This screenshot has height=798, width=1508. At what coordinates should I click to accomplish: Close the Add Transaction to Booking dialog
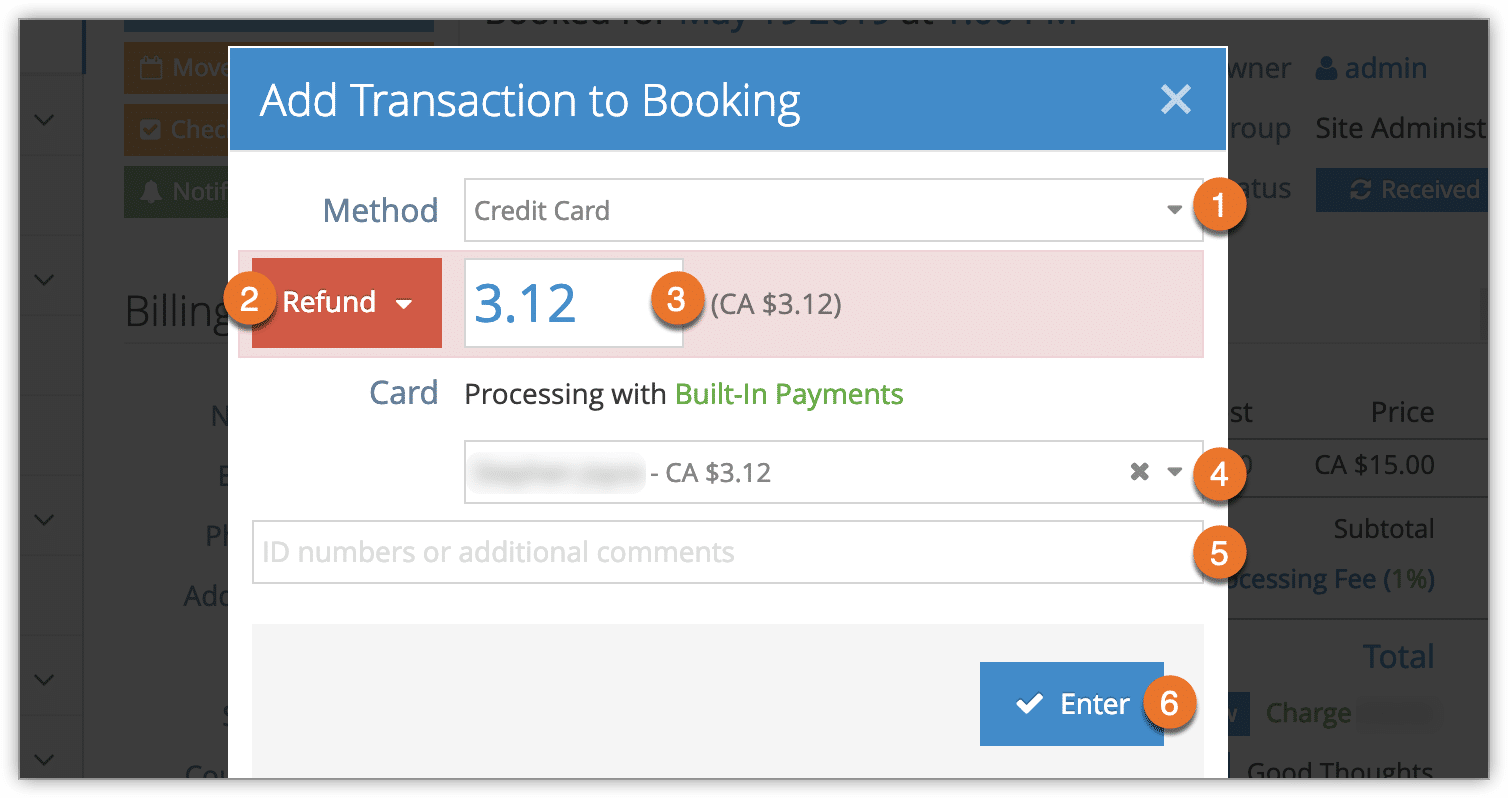tap(1175, 99)
